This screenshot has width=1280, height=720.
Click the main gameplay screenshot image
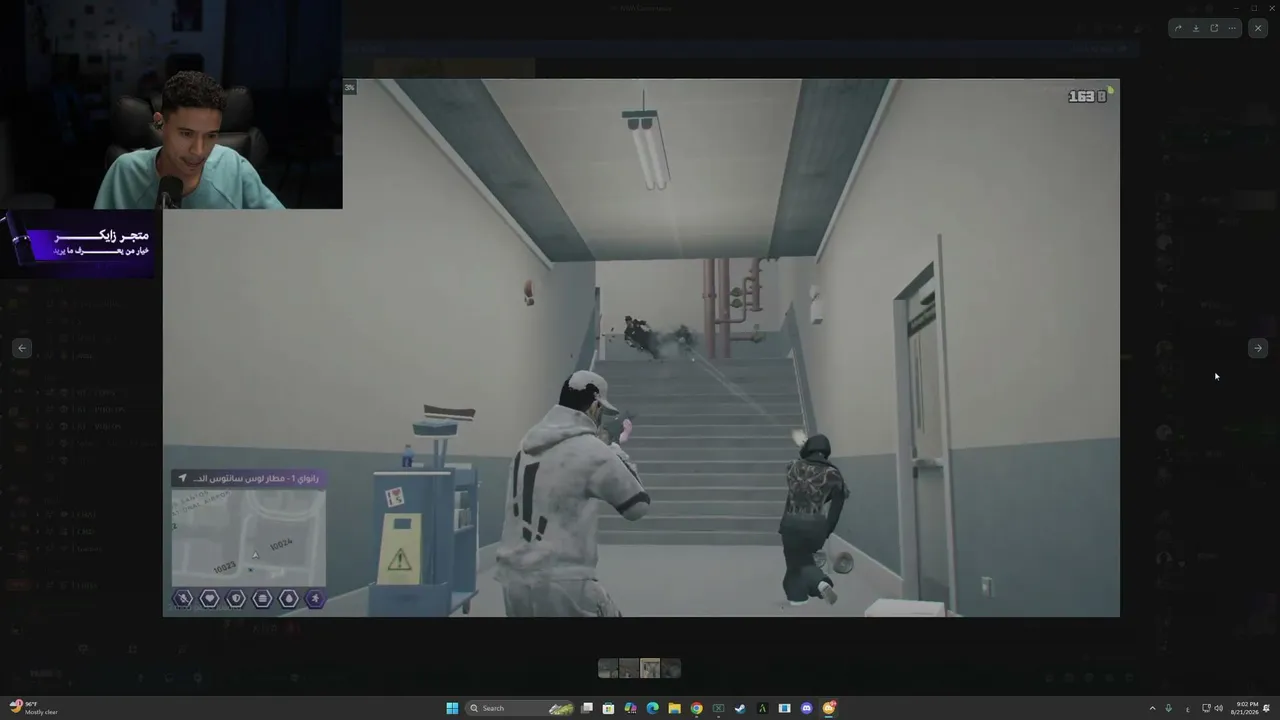(x=641, y=348)
